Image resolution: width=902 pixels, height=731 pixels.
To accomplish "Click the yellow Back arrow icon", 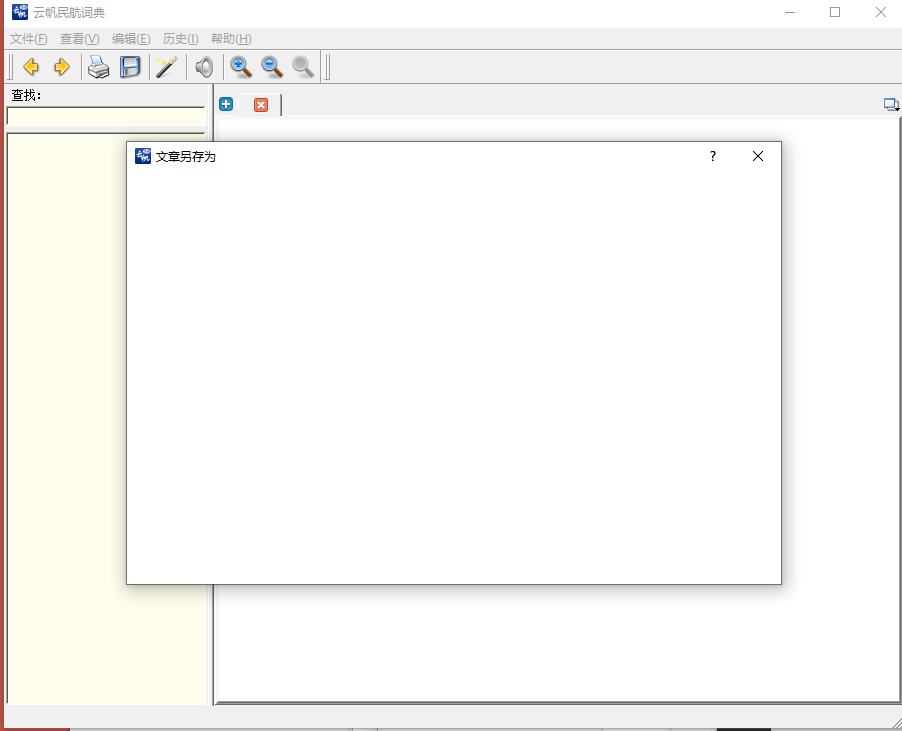I will click(31, 67).
